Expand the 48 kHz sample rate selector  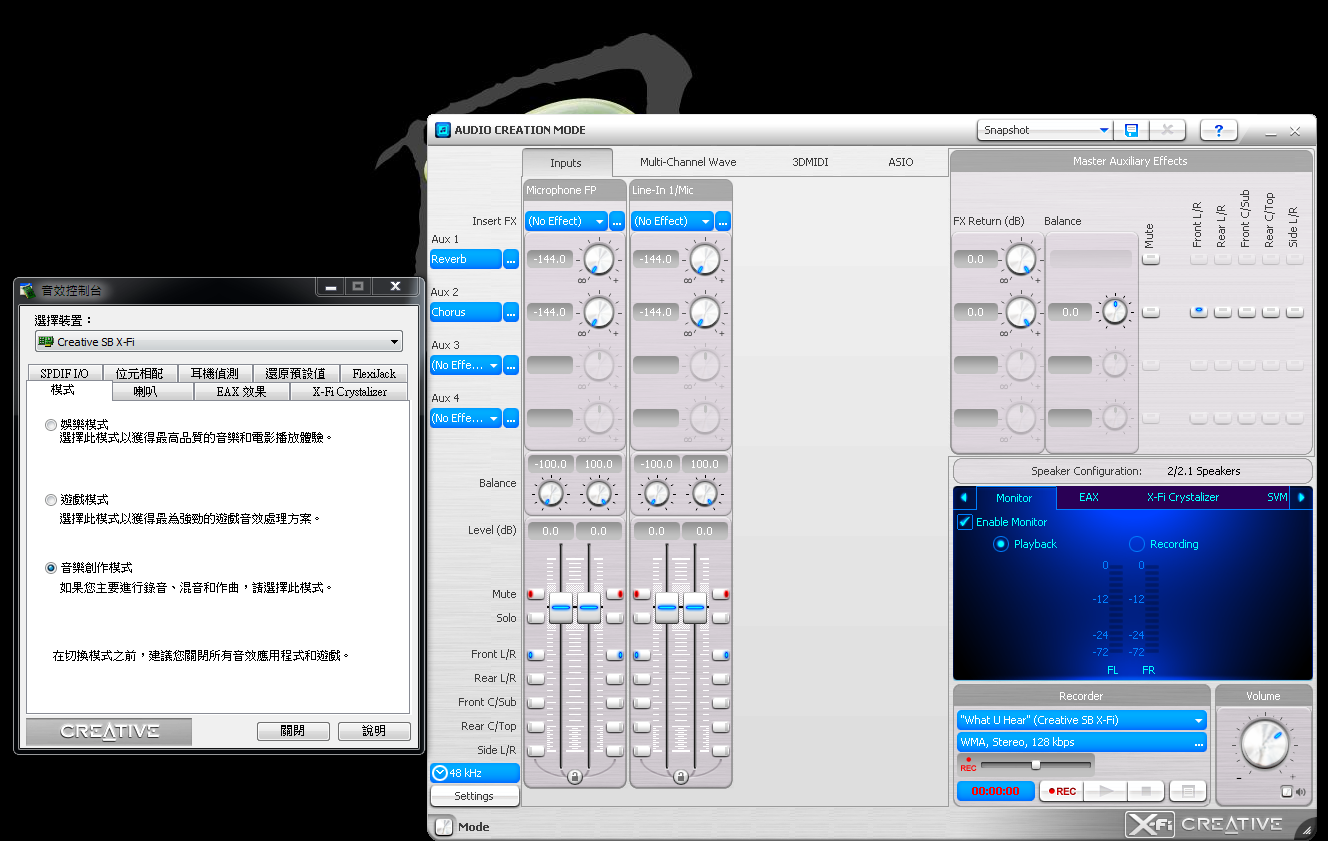pyautogui.click(x=475, y=773)
